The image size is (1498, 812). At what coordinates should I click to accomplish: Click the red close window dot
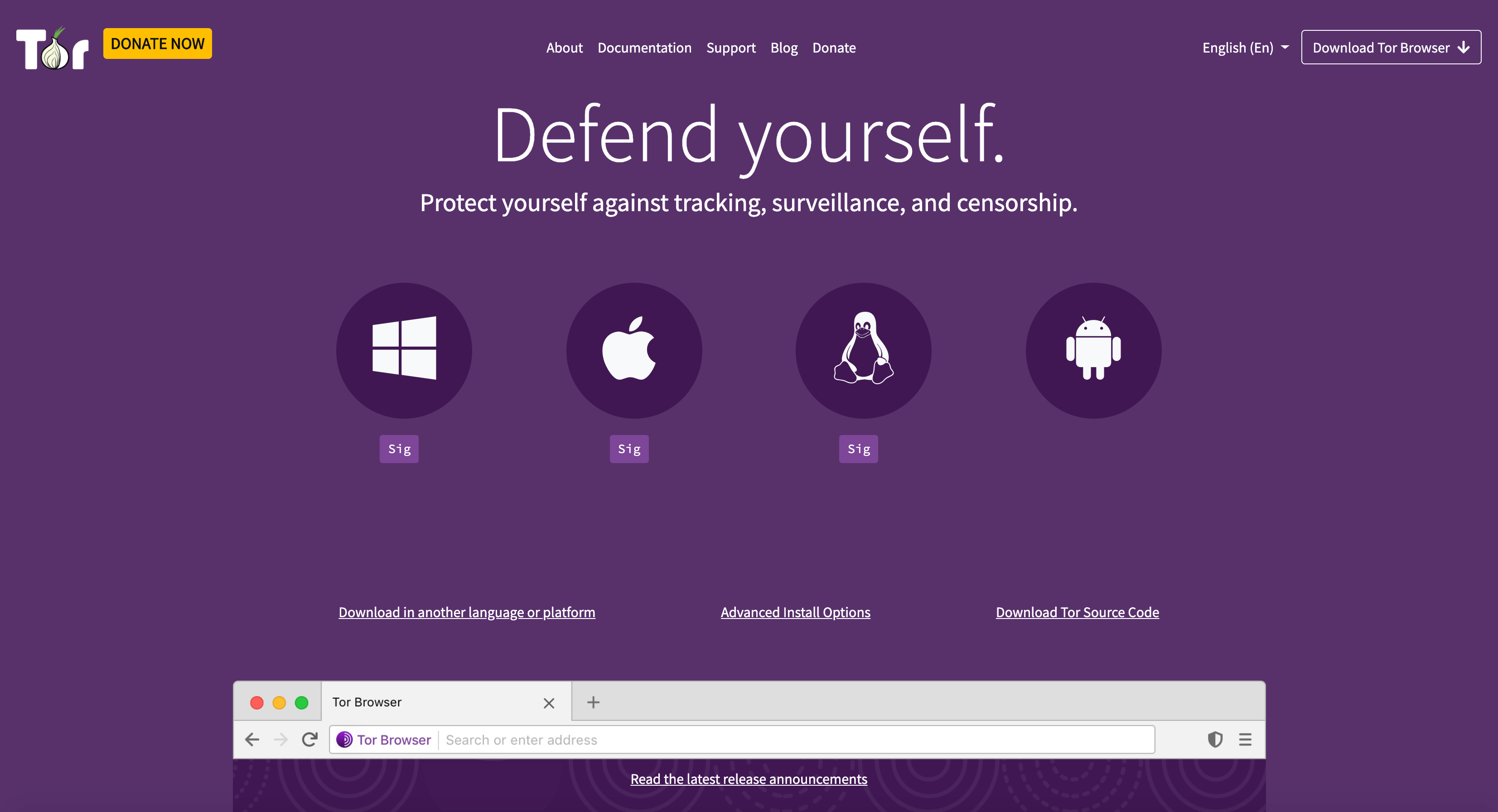point(256,703)
